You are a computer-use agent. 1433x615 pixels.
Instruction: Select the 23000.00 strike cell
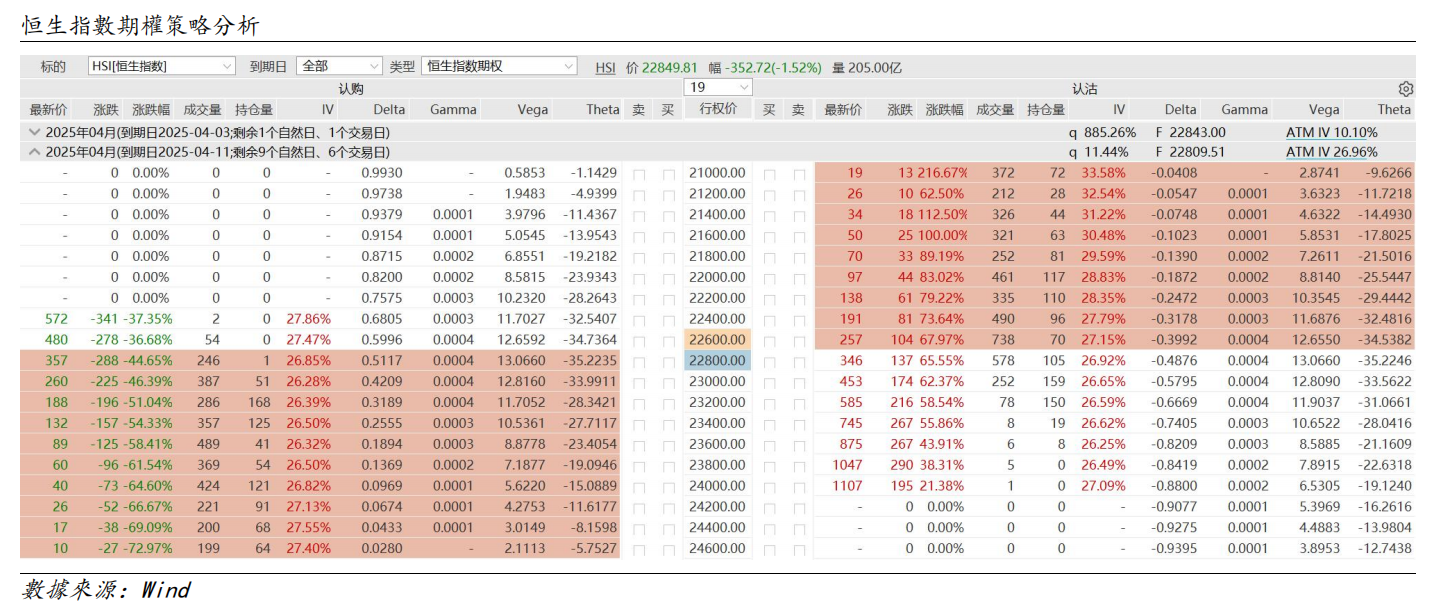coord(717,381)
